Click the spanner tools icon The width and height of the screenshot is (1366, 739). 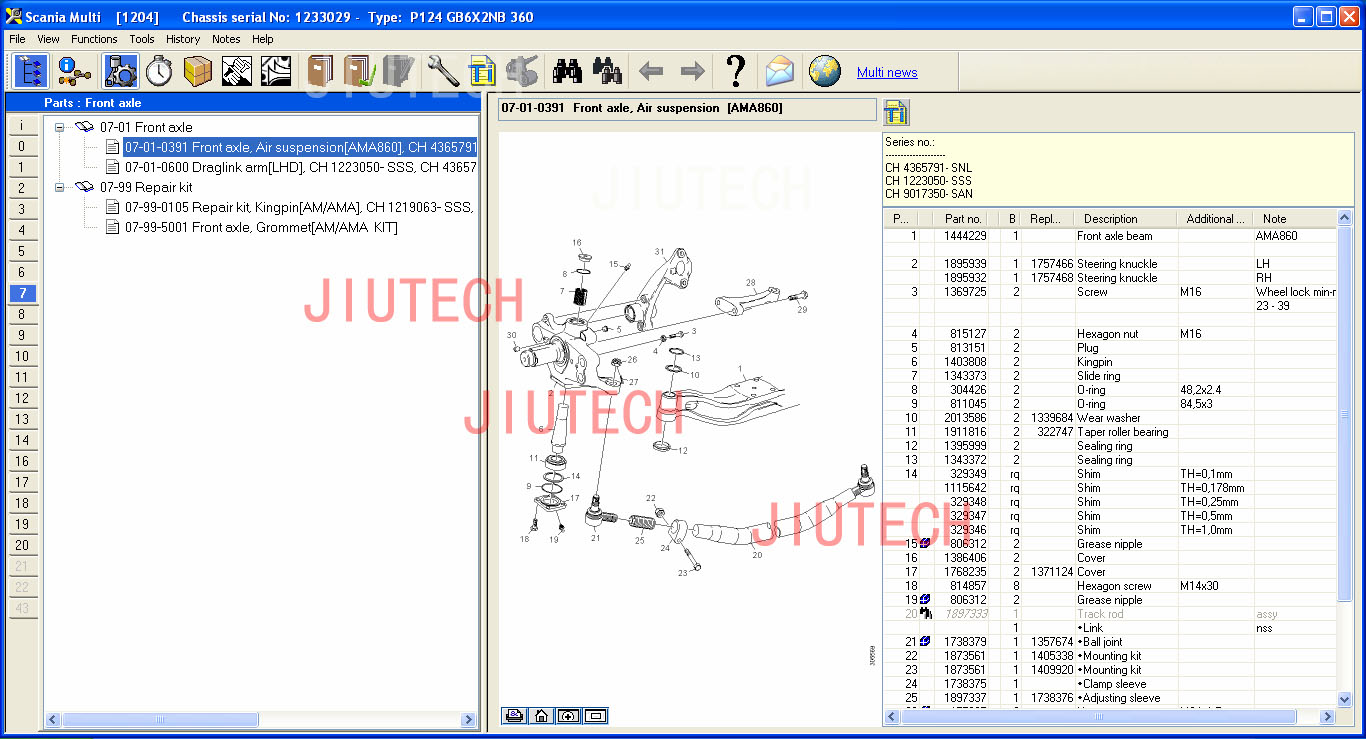(x=443, y=71)
